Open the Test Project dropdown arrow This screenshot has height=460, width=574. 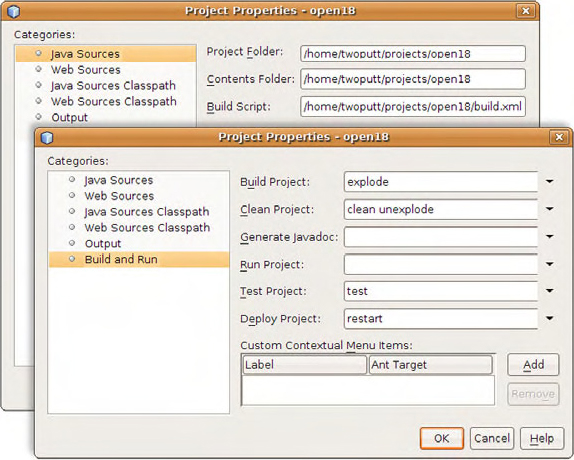(549, 291)
